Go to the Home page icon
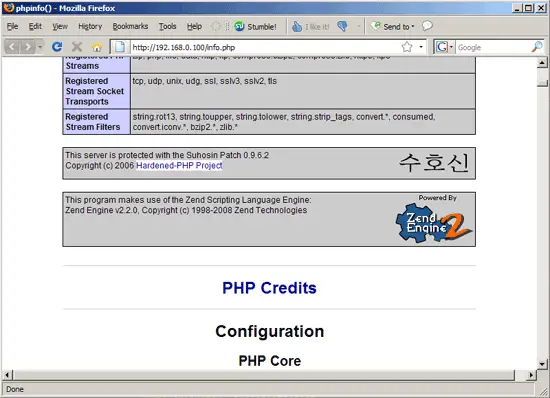550x398 pixels. [97, 47]
